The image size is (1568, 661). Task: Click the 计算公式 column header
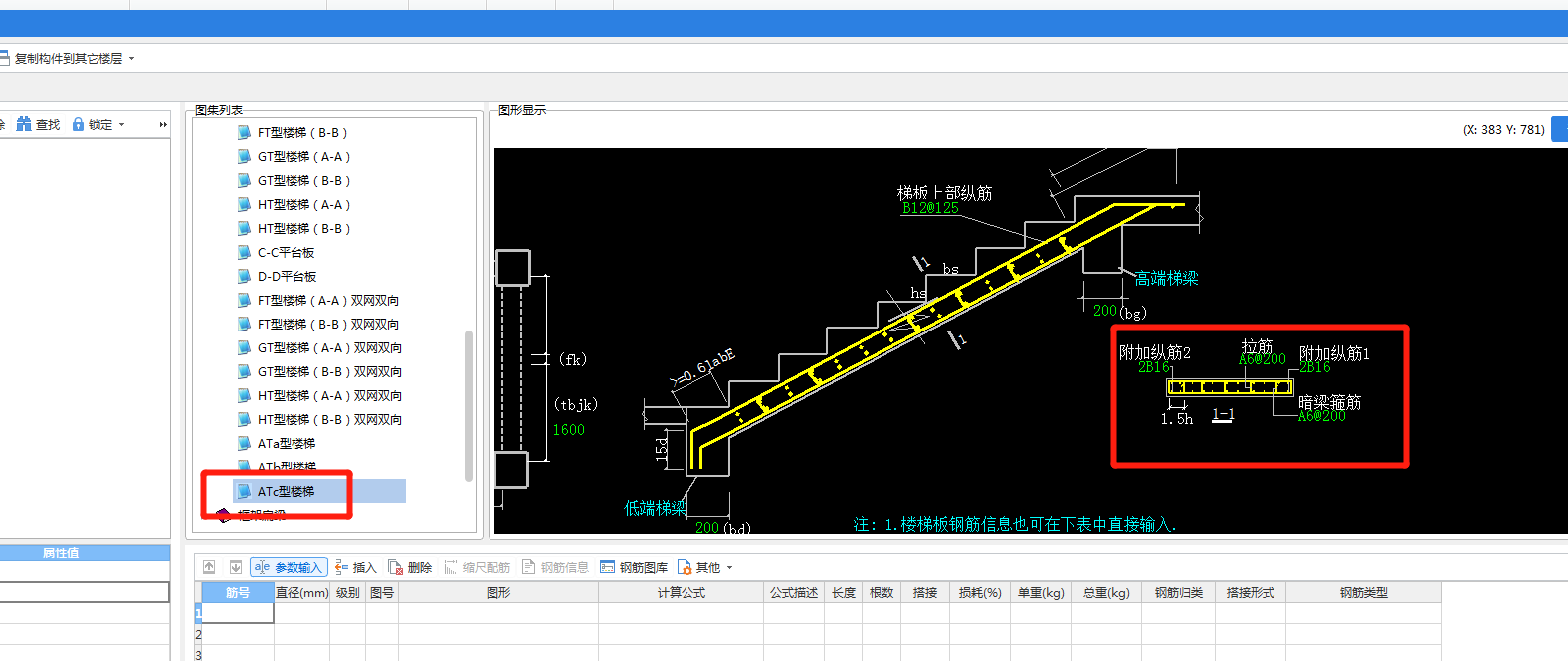click(x=681, y=592)
